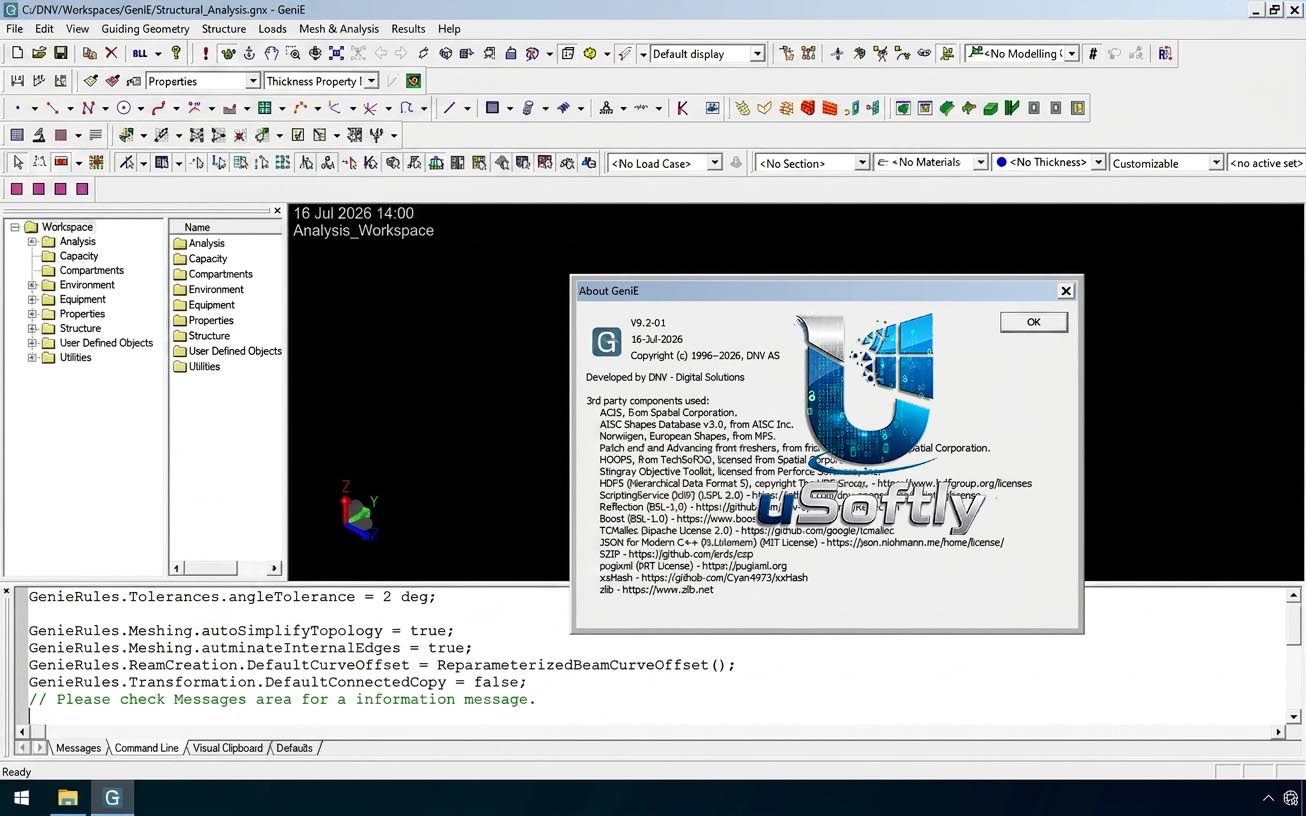Open File Explorer from the taskbar
The width and height of the screenshot is (1306, 816).
click(68, 798)
